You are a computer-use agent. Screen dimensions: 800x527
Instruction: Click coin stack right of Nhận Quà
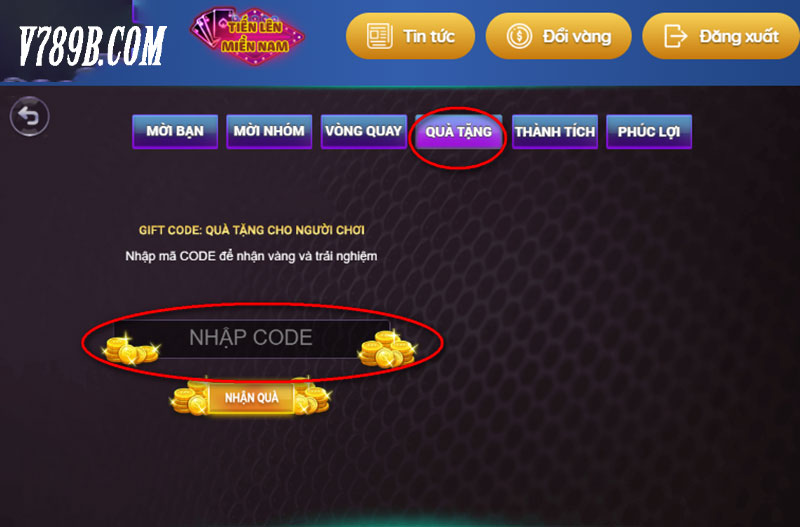point(312,396)
